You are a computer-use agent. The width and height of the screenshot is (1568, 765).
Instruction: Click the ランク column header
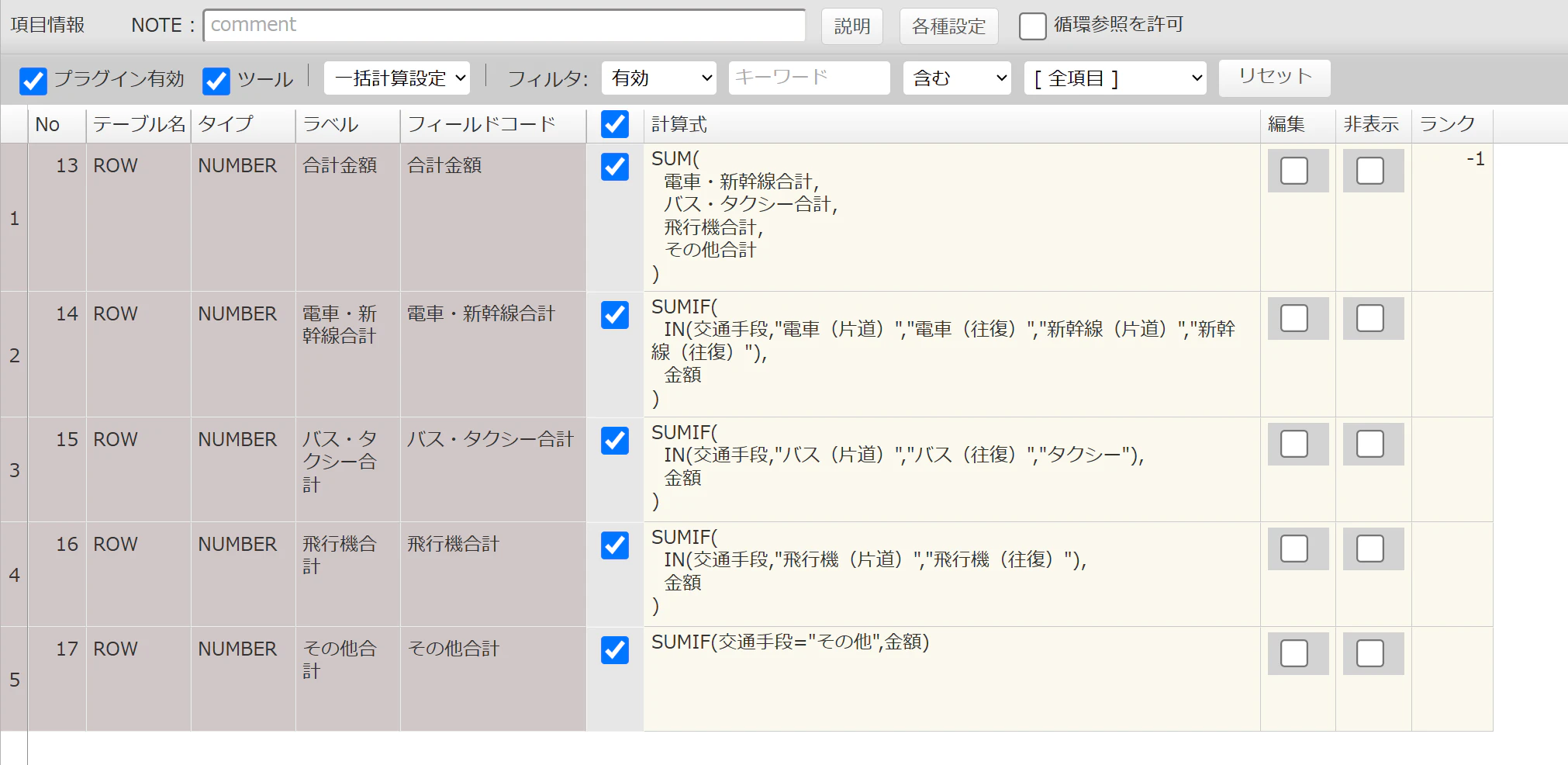(x=1452, y=124)
